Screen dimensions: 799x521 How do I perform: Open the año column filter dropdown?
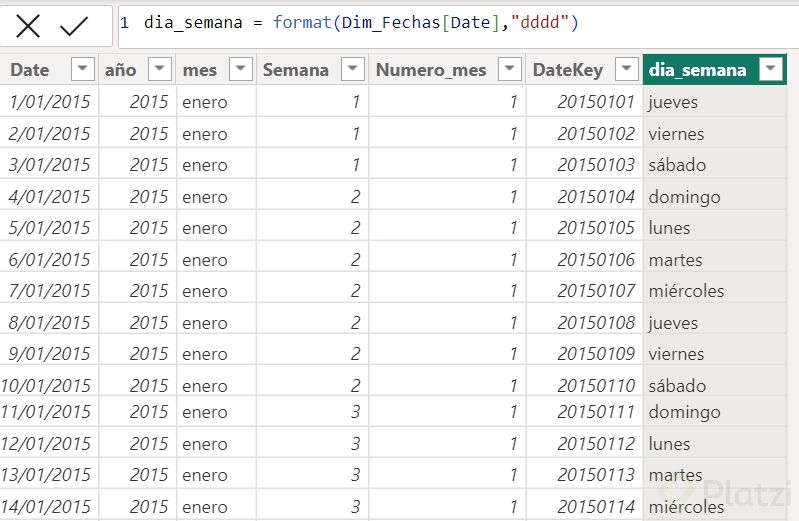point(160,69)
